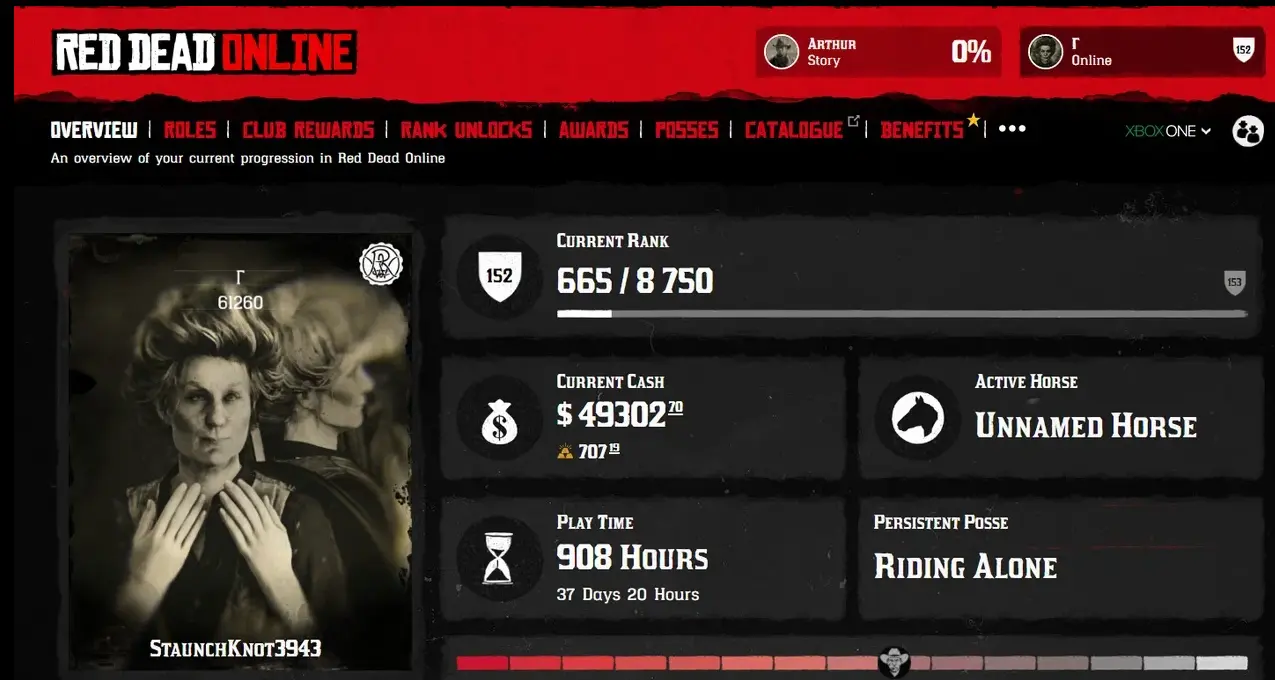The width and height of the screenshot is (1275, 680).
Task: Click the Arthur story avatar icon
Action: tap(782, 52)
